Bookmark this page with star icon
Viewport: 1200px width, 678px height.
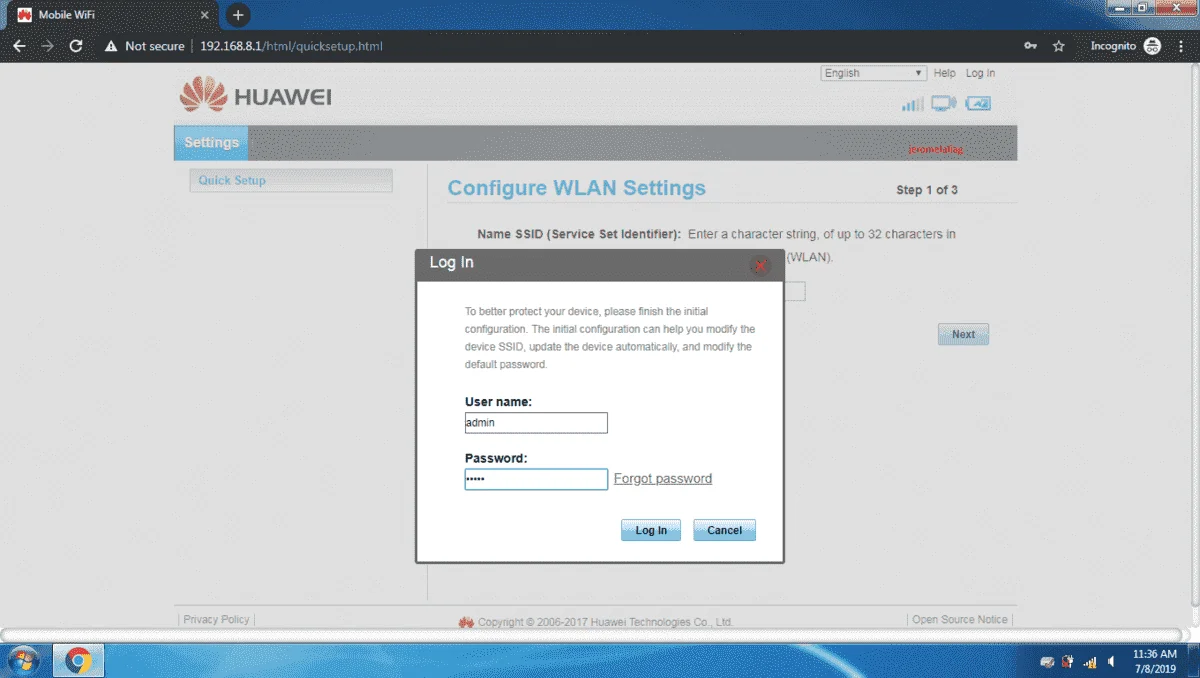click(x=1059, y=46)
